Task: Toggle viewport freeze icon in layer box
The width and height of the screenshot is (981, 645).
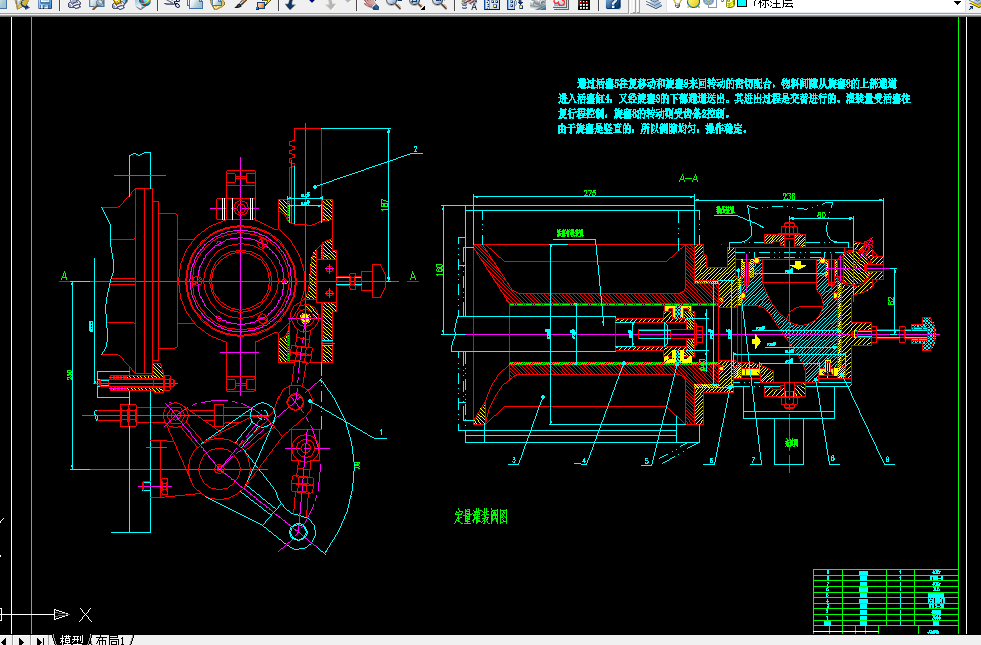Action: (711, 3)
